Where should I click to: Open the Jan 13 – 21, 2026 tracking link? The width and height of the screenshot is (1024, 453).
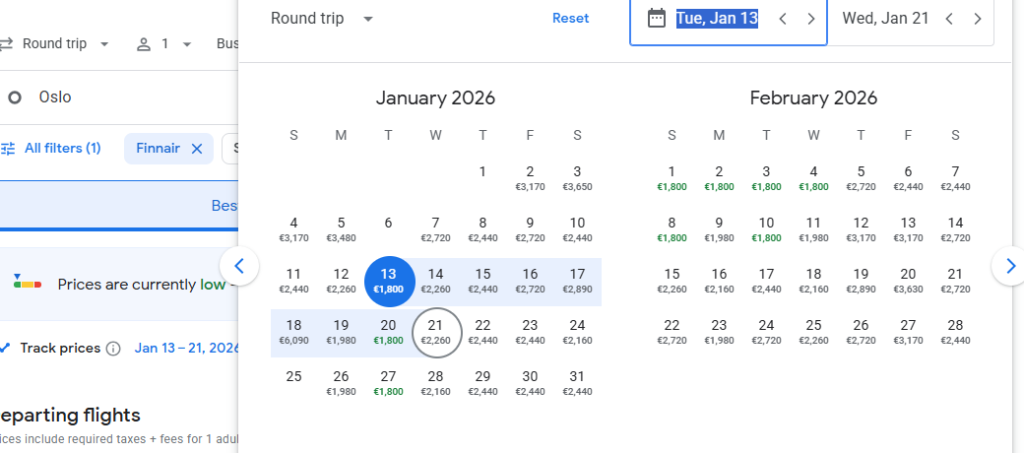tap(186, 348)
